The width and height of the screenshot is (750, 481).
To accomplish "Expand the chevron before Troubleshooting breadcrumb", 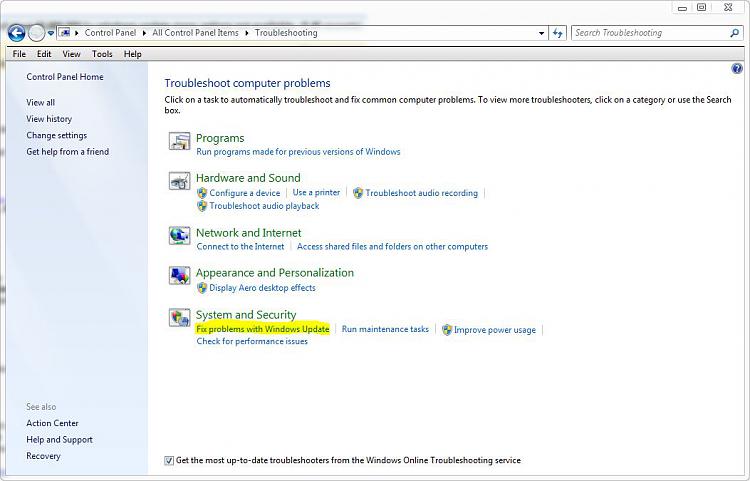I will 247,33.
